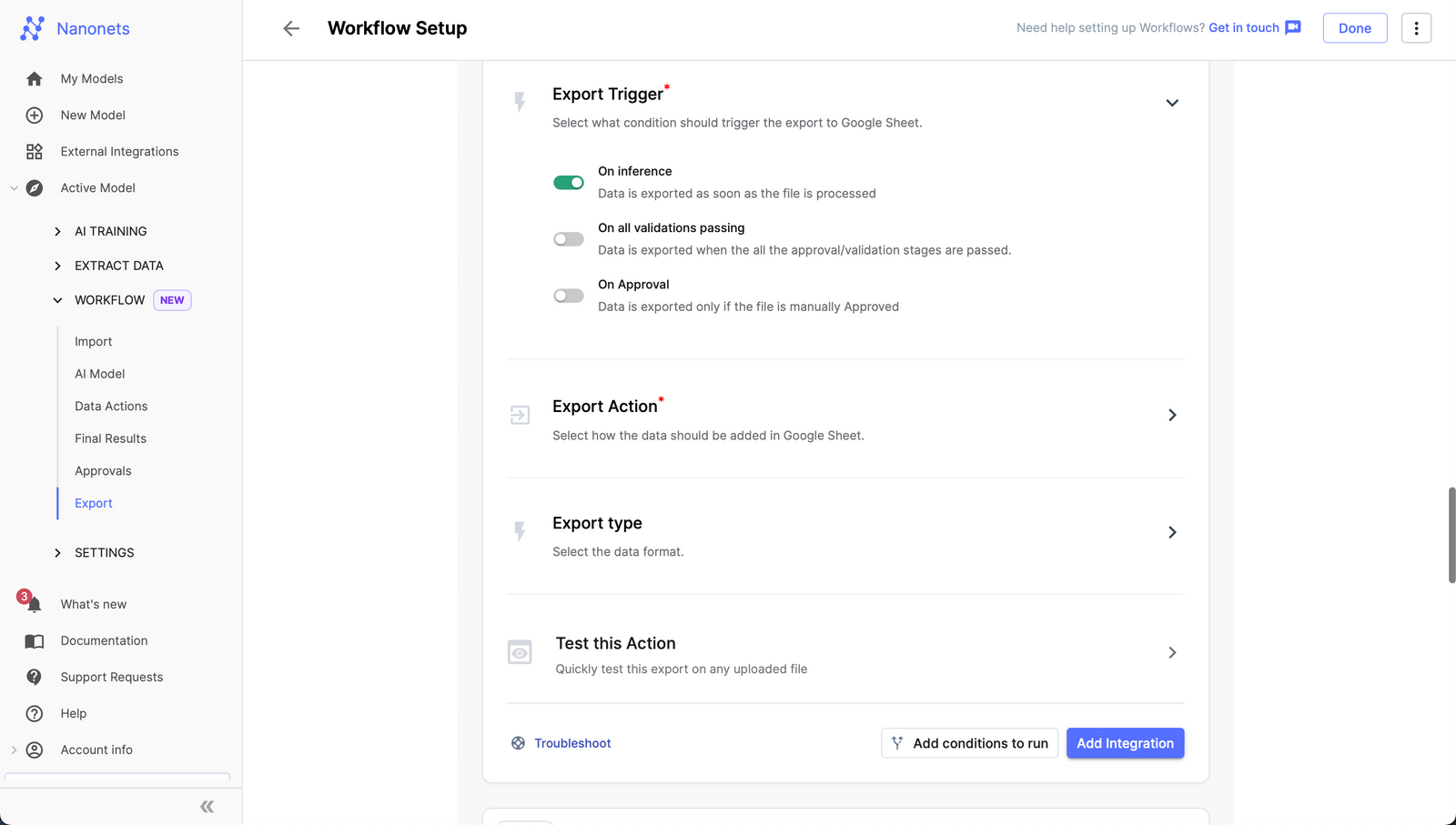The height and width of the screenshot is (825, 1456).
Task: Open the three-dot overflow menu
Action: coord(1416,28)
